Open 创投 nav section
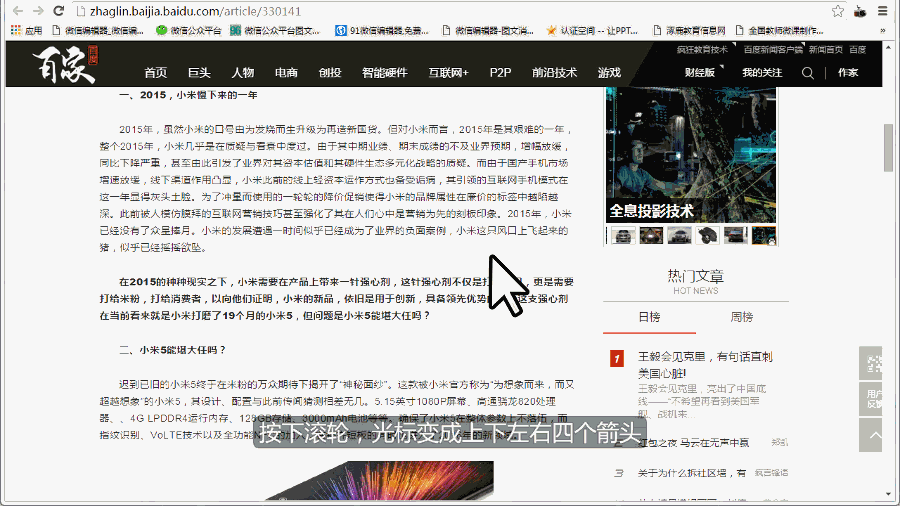Screen dimensions: 900x506 click(330, 73)
